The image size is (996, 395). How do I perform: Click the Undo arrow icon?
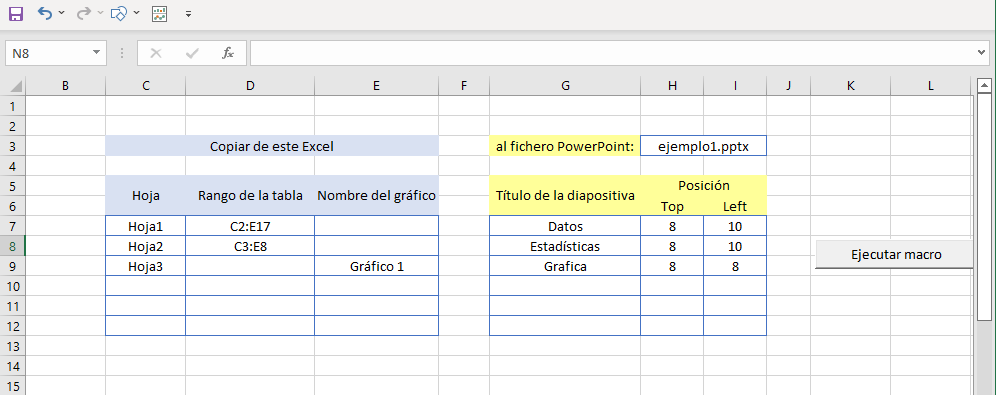(44, 13)
